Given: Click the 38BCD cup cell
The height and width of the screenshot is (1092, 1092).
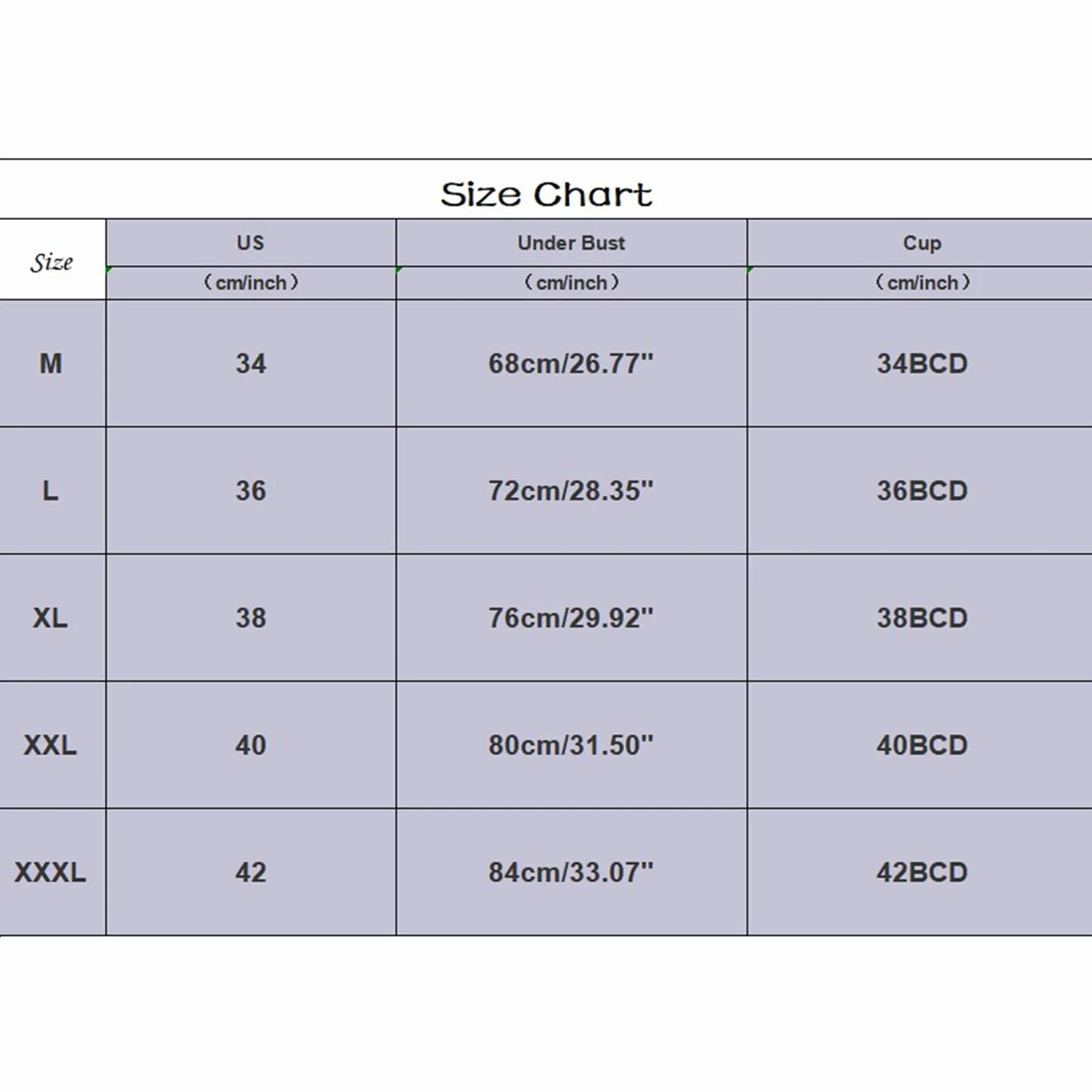Looking at the screenshot, I should [x=921, y=618].
